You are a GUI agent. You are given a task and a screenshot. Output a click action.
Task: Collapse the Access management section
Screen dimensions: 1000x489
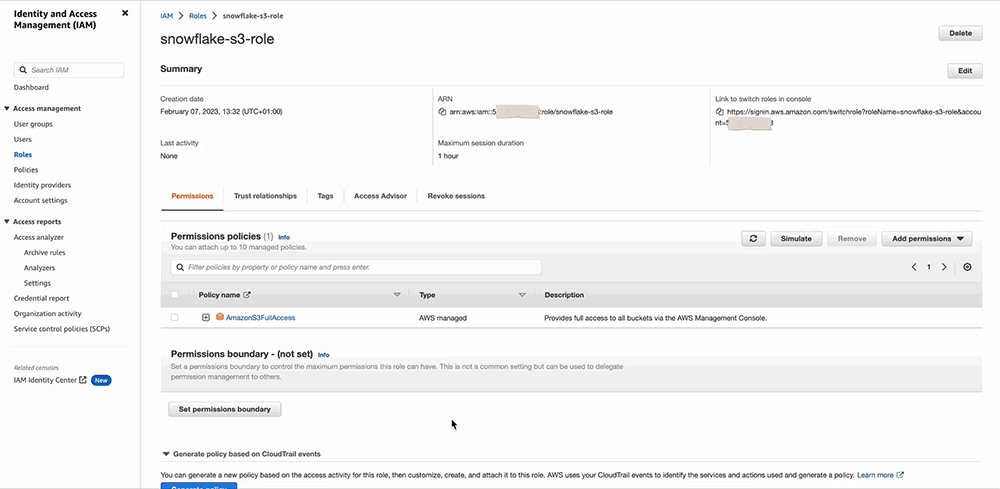(x=7, y=109)
